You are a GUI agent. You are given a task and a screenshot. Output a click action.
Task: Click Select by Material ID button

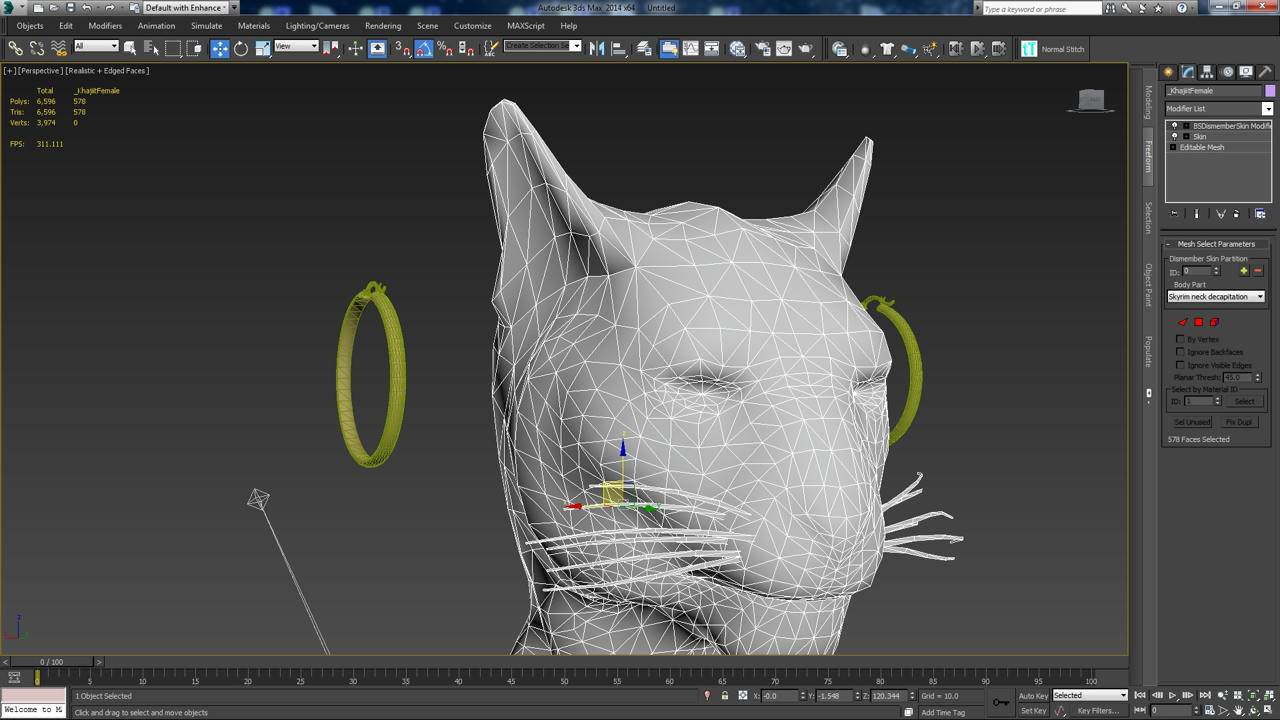pyautogui.click(x=1244, y=401)
